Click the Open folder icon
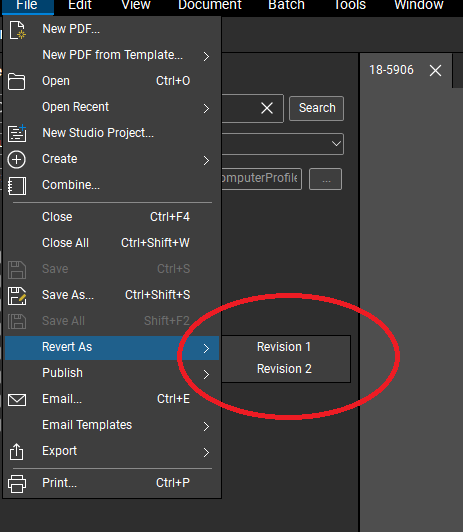Viewport: 463px width, 532px height. pos(16,81)
